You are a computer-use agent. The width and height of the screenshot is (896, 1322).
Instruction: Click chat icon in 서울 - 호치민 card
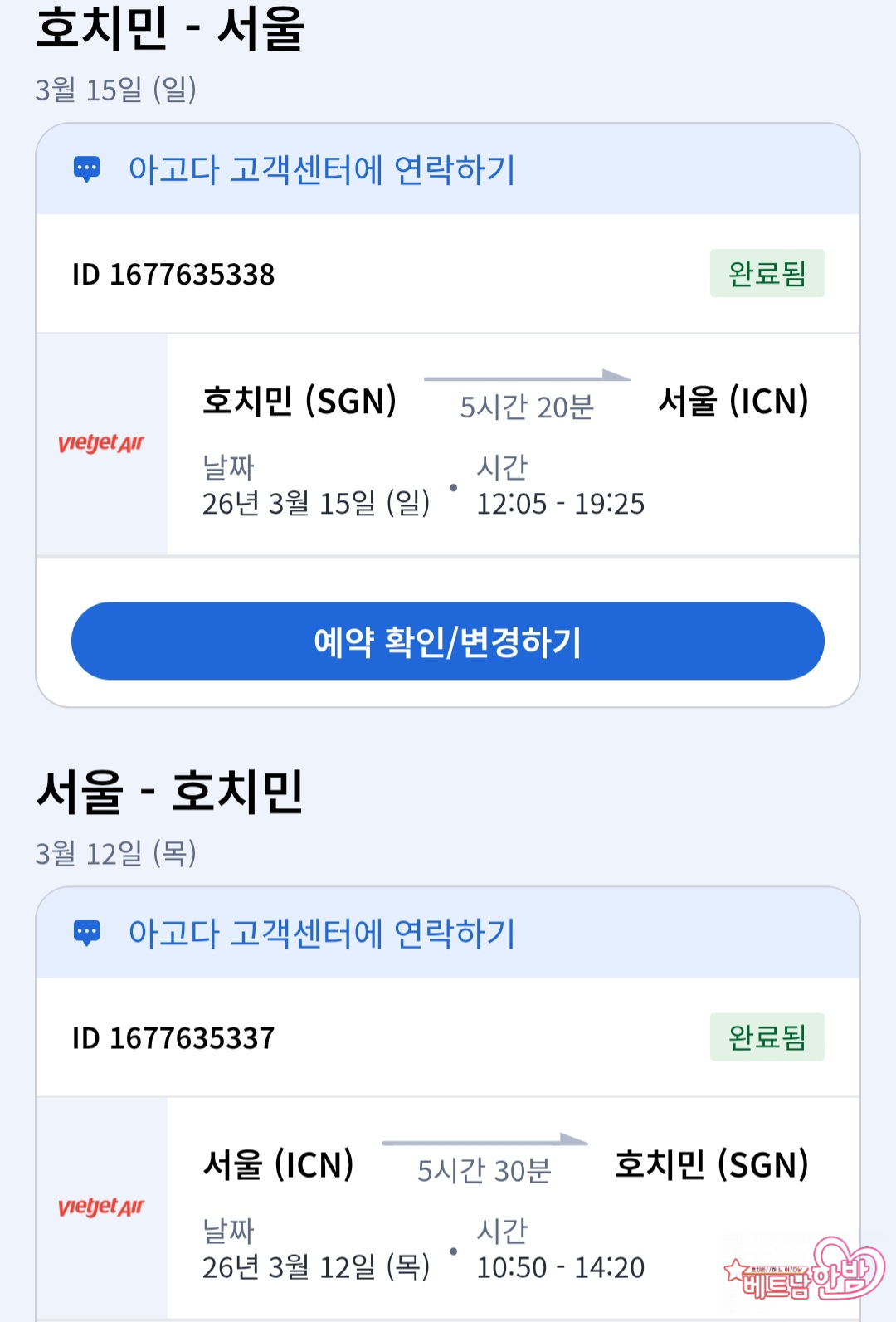point(87,933)
